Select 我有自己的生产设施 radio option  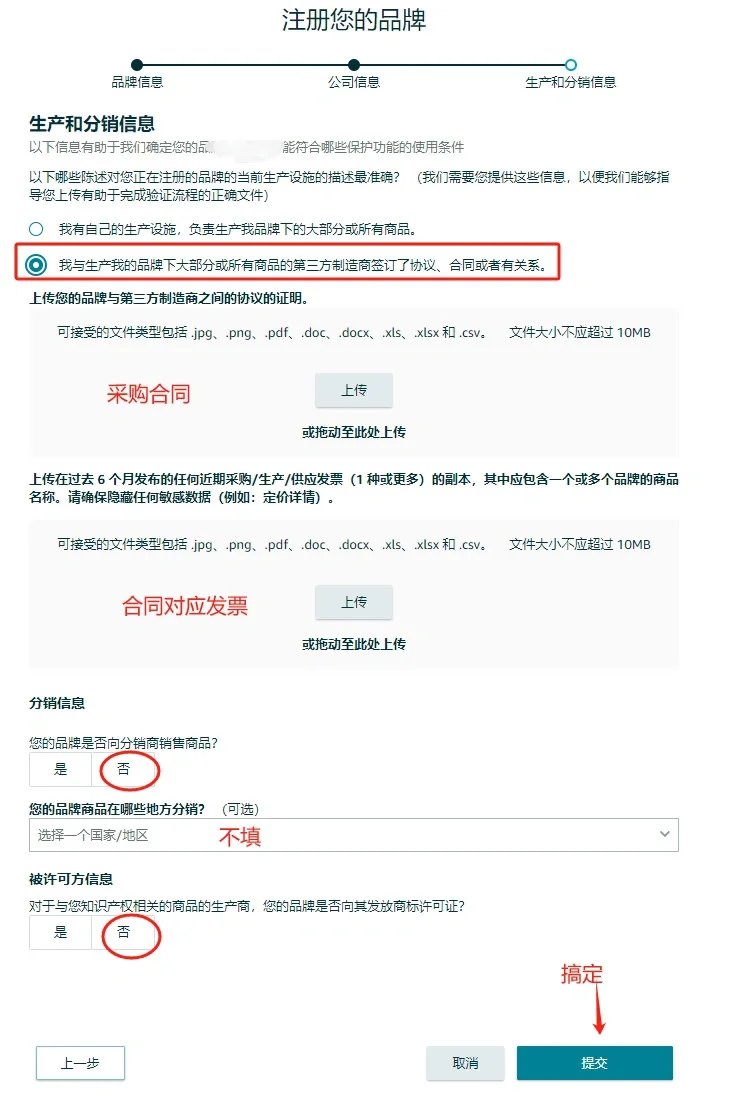tap(36, 229)
